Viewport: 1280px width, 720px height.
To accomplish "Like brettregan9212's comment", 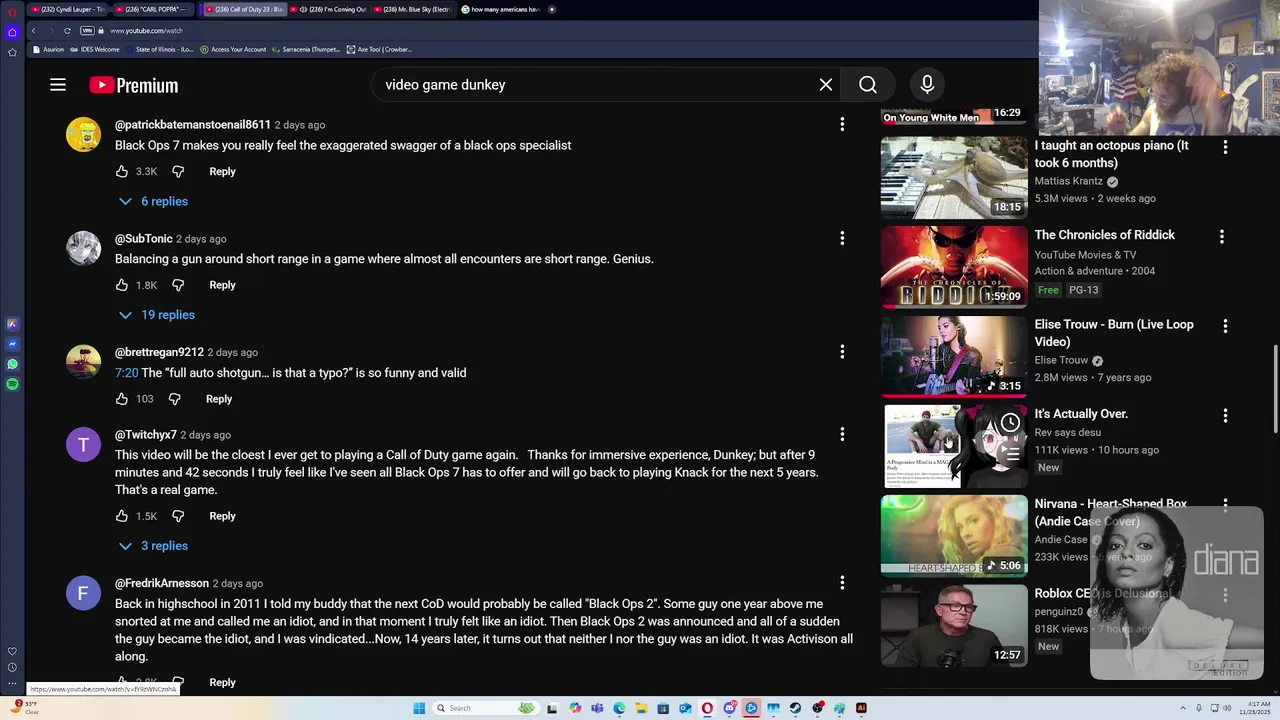I will (x=122, y=399).
